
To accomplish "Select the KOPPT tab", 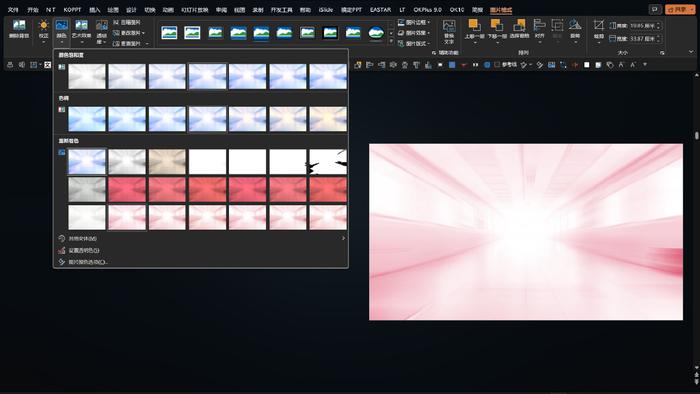I will pyautogui.click(x=72, y=9).
